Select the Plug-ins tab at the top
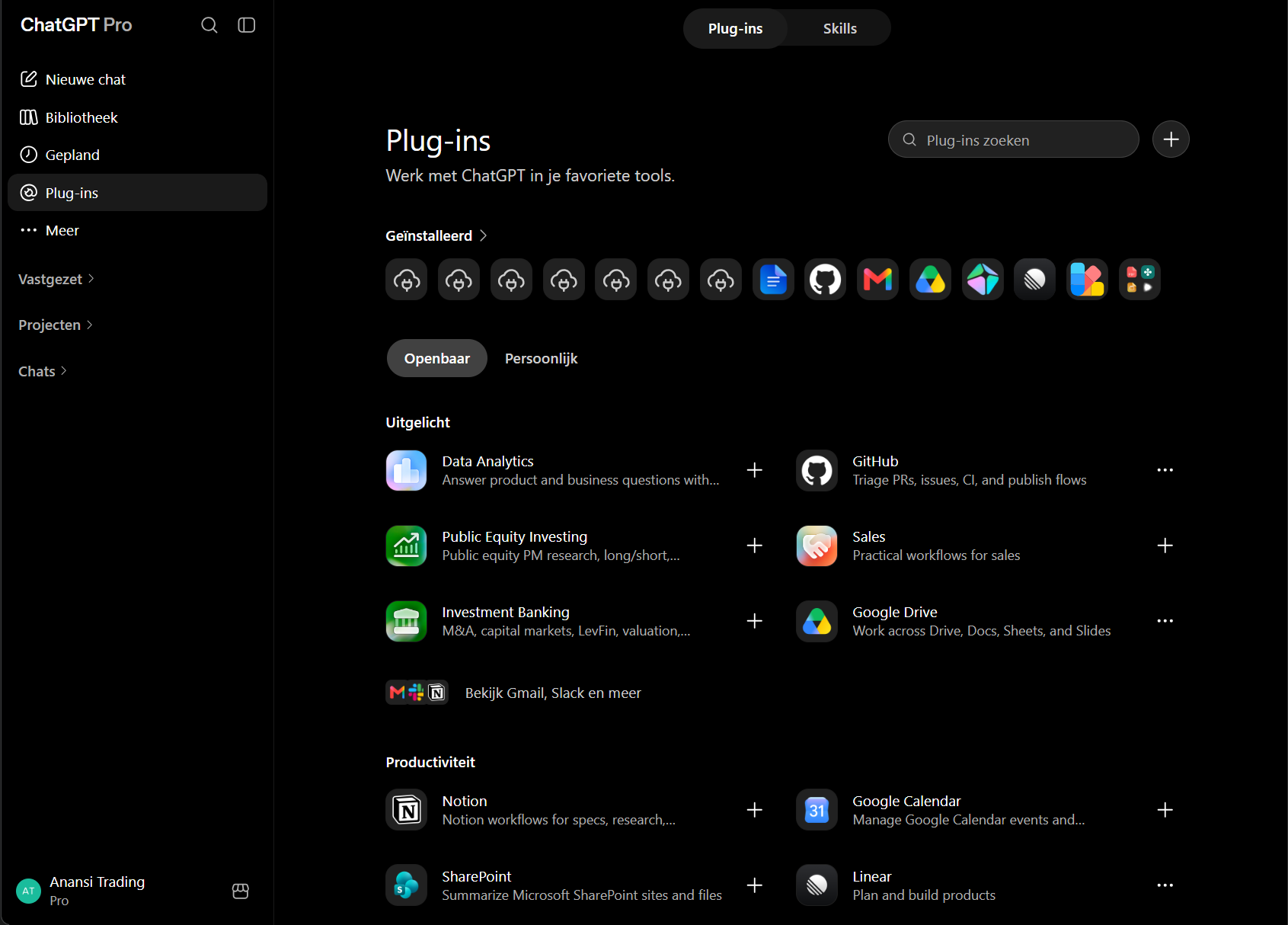 click(735, 28)
